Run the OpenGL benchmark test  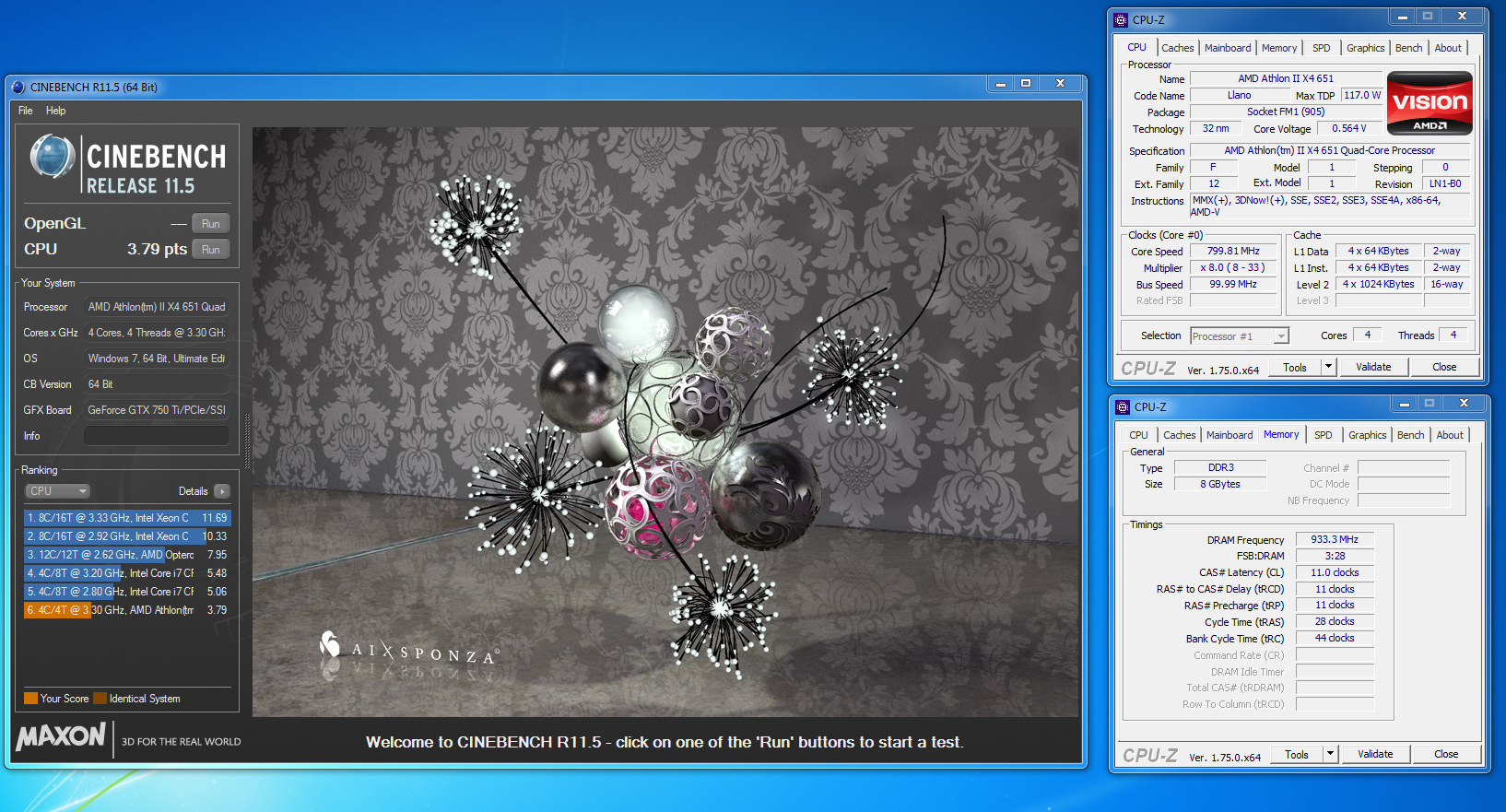tap(211, 224)
